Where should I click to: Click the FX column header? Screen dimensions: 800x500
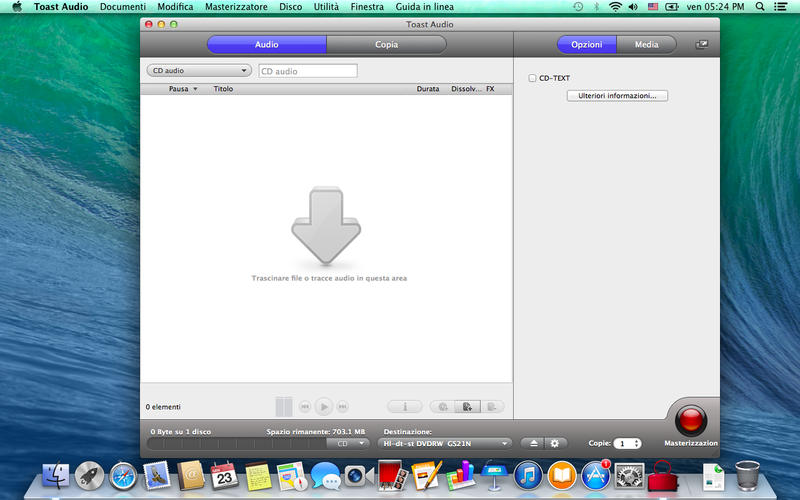coord(490,89)
